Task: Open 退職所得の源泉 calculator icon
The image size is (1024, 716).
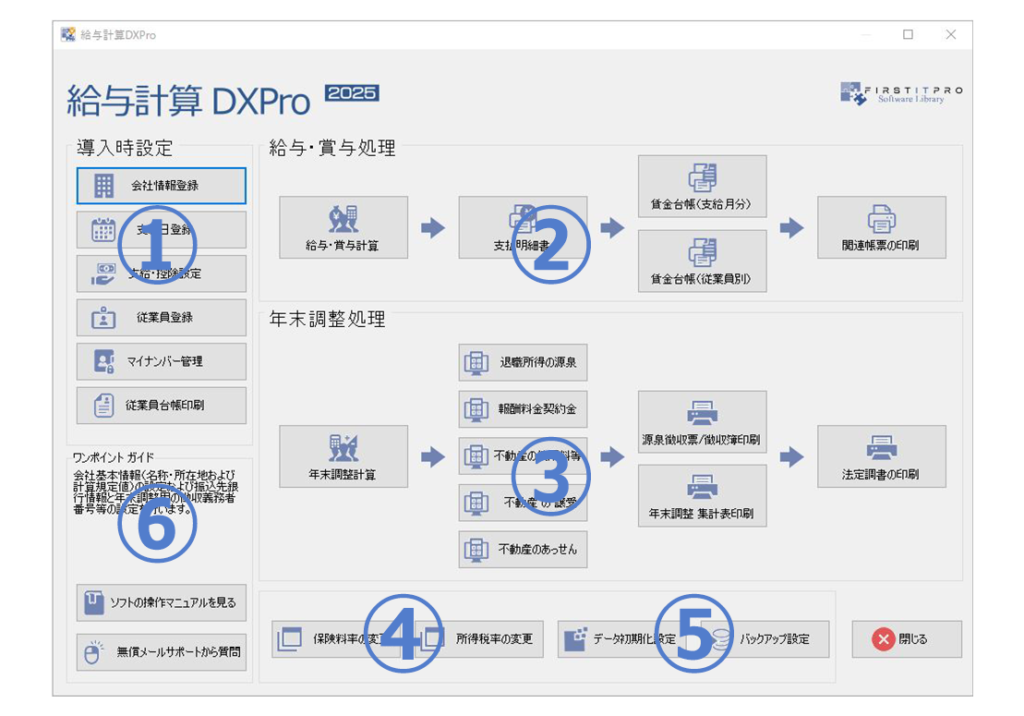Action: 475,363
